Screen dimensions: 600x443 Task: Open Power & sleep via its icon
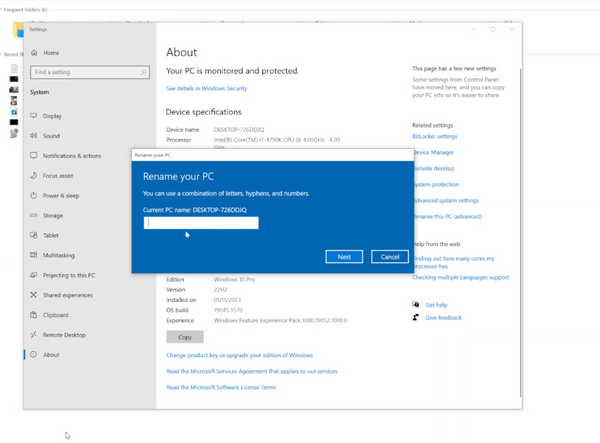coord(34,195)
